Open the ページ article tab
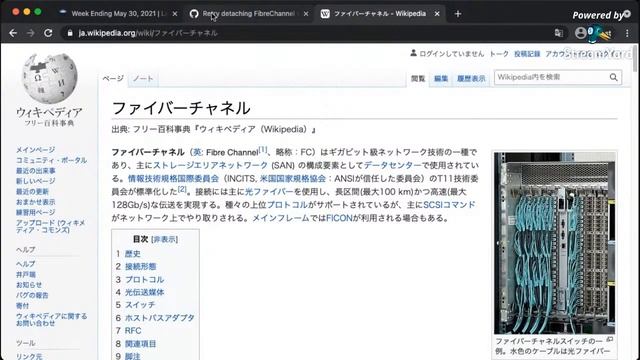640x360 pixels. [x=113, y=78]
